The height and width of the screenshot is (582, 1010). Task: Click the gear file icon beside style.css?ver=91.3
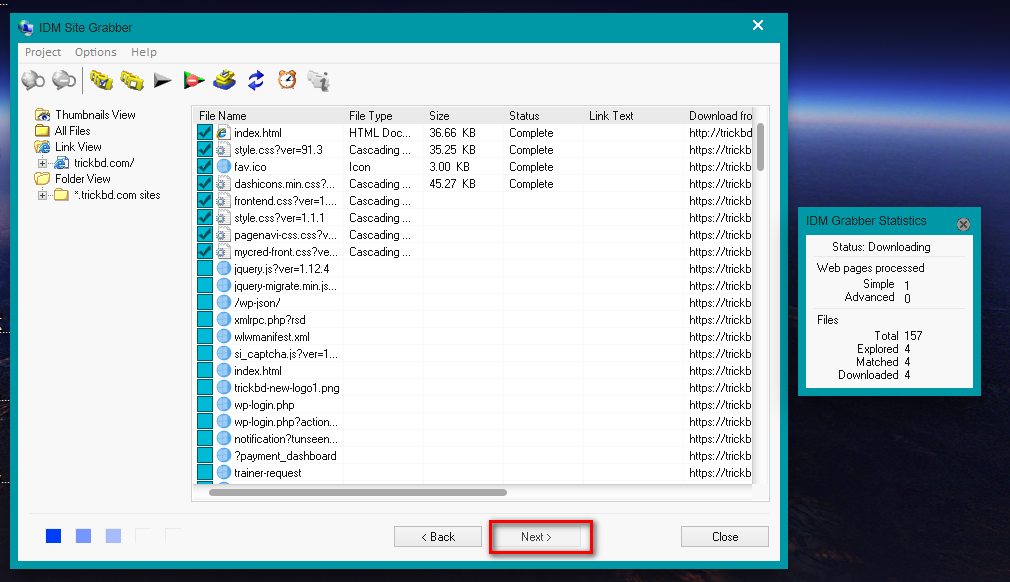(x=223, y=149)
